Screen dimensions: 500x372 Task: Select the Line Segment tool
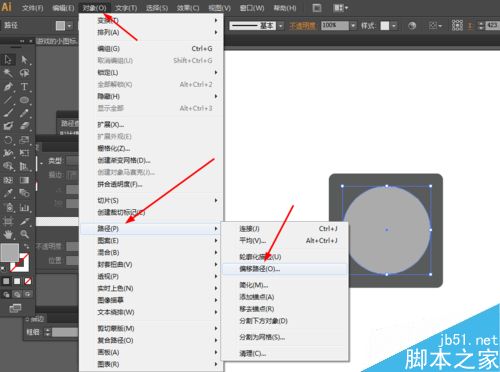coord(8,100)
